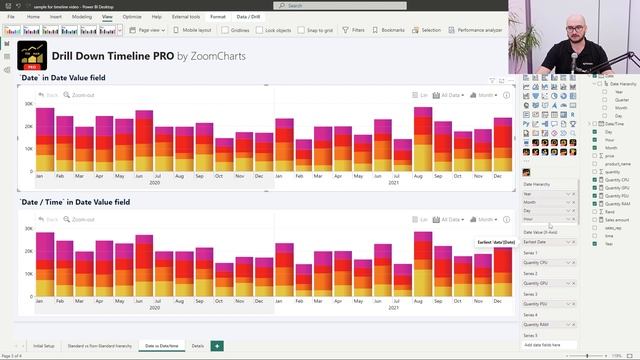The height and width of the screenshot is (360, 640).
Task: Open the Data / Drill ribbon tab
Action: pos(248,17)
